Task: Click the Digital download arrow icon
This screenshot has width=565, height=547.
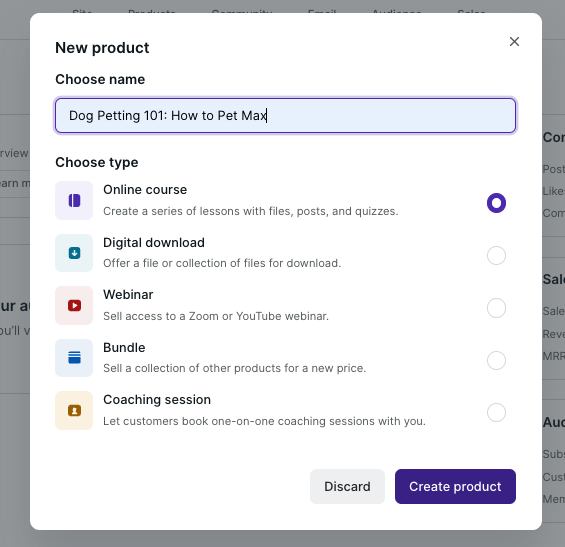Action: [x=74, y=253]
